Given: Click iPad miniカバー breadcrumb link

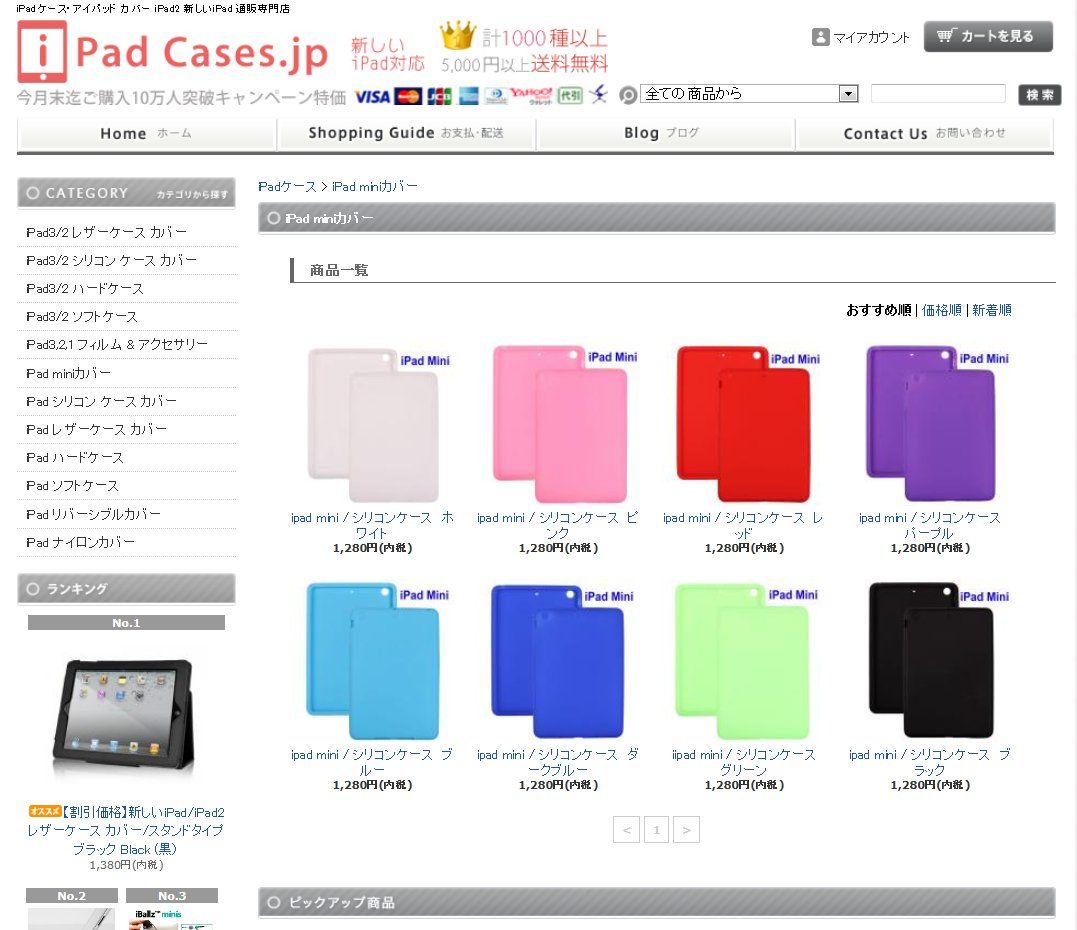Looking at the screenshot, I should [x=374, y=186].
